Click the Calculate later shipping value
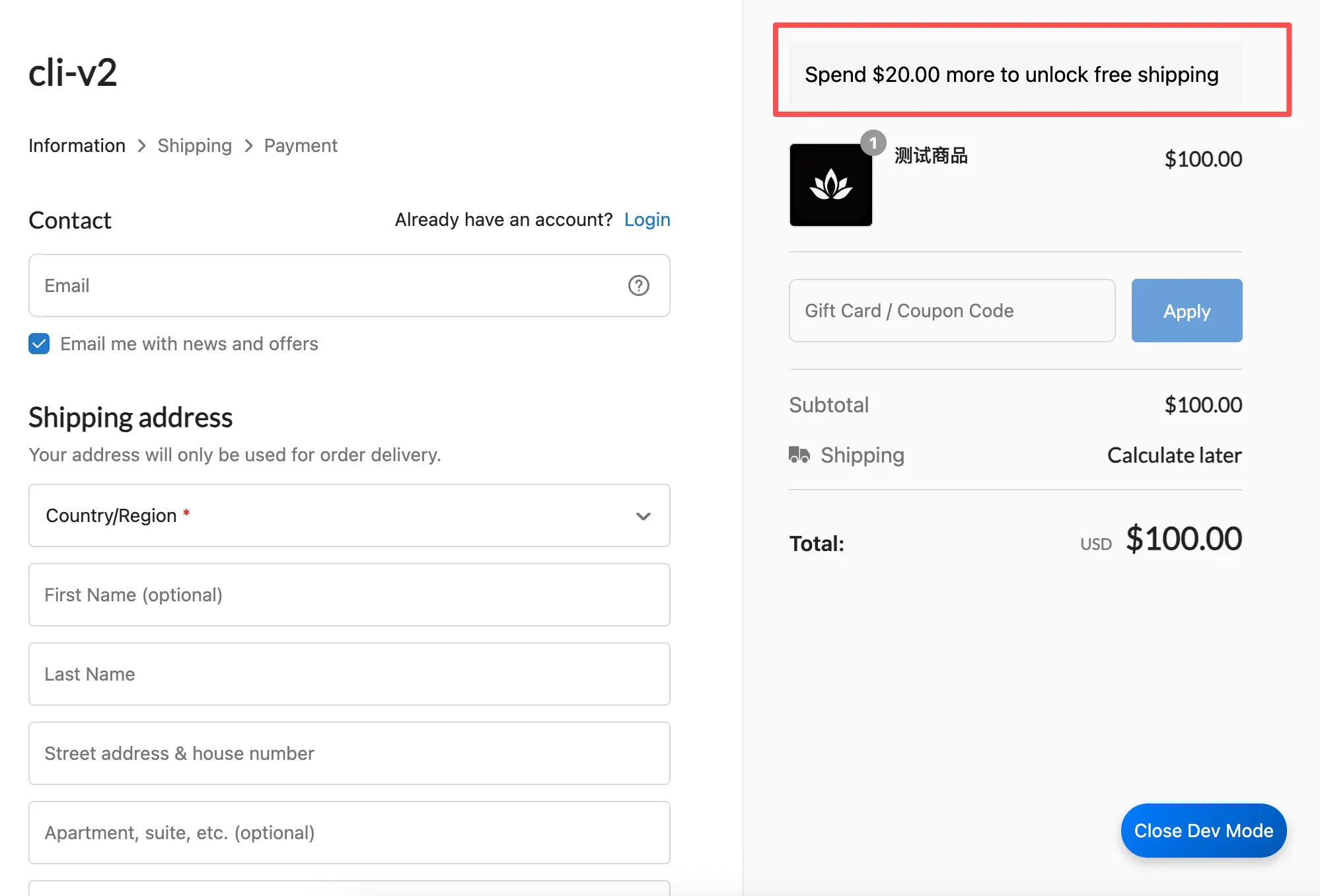The image size is (1320, 896). (x=1174, y=455)
